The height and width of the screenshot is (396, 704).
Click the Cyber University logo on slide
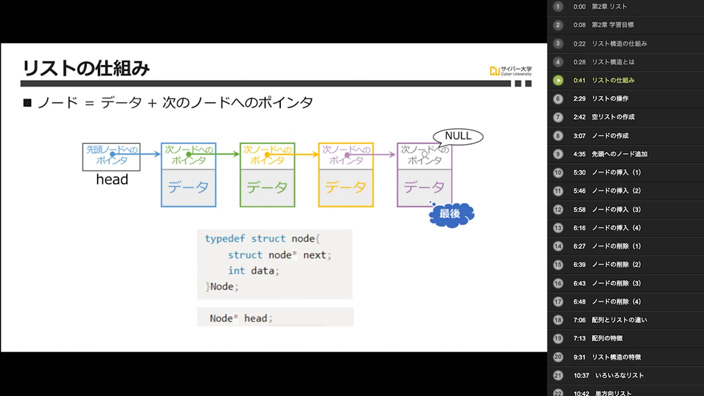tap(510, 70)
